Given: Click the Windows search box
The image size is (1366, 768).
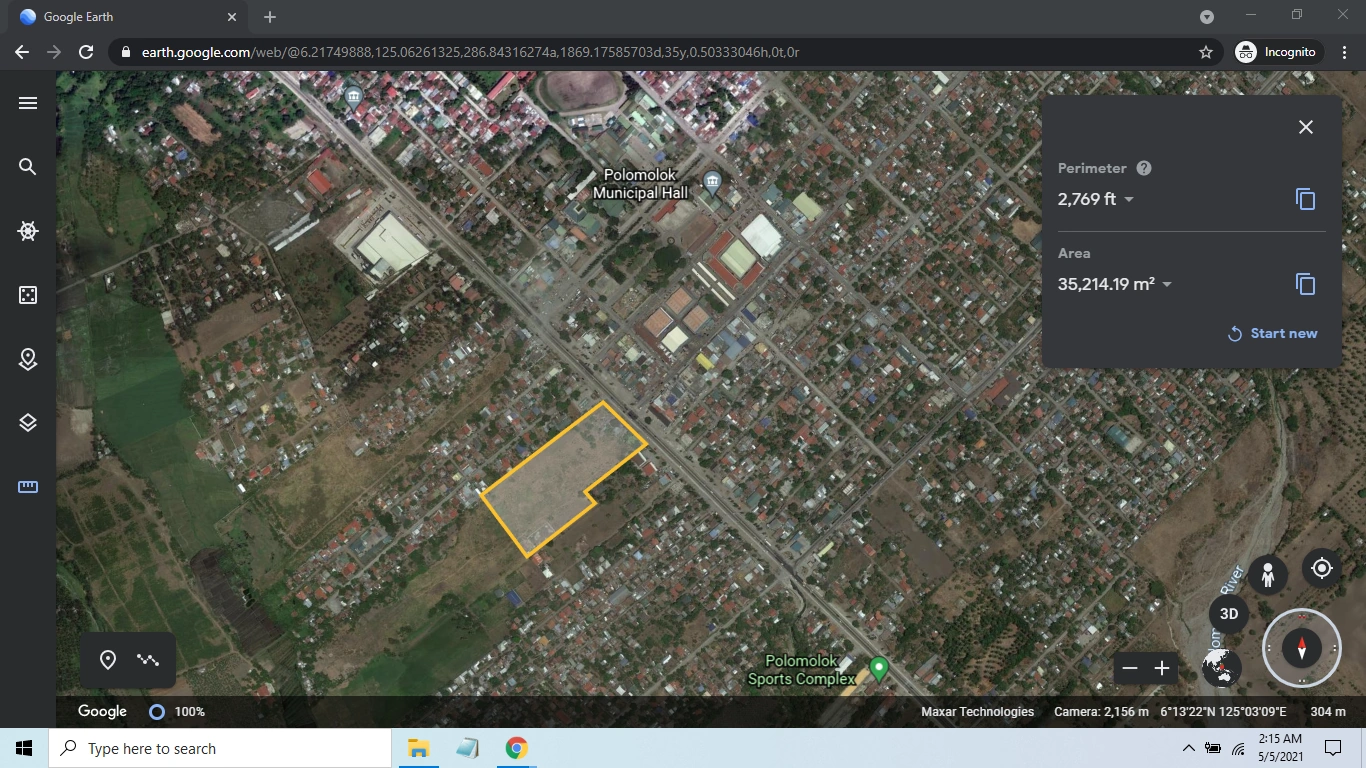Looking at the screenshot, I should coord(220,748).
